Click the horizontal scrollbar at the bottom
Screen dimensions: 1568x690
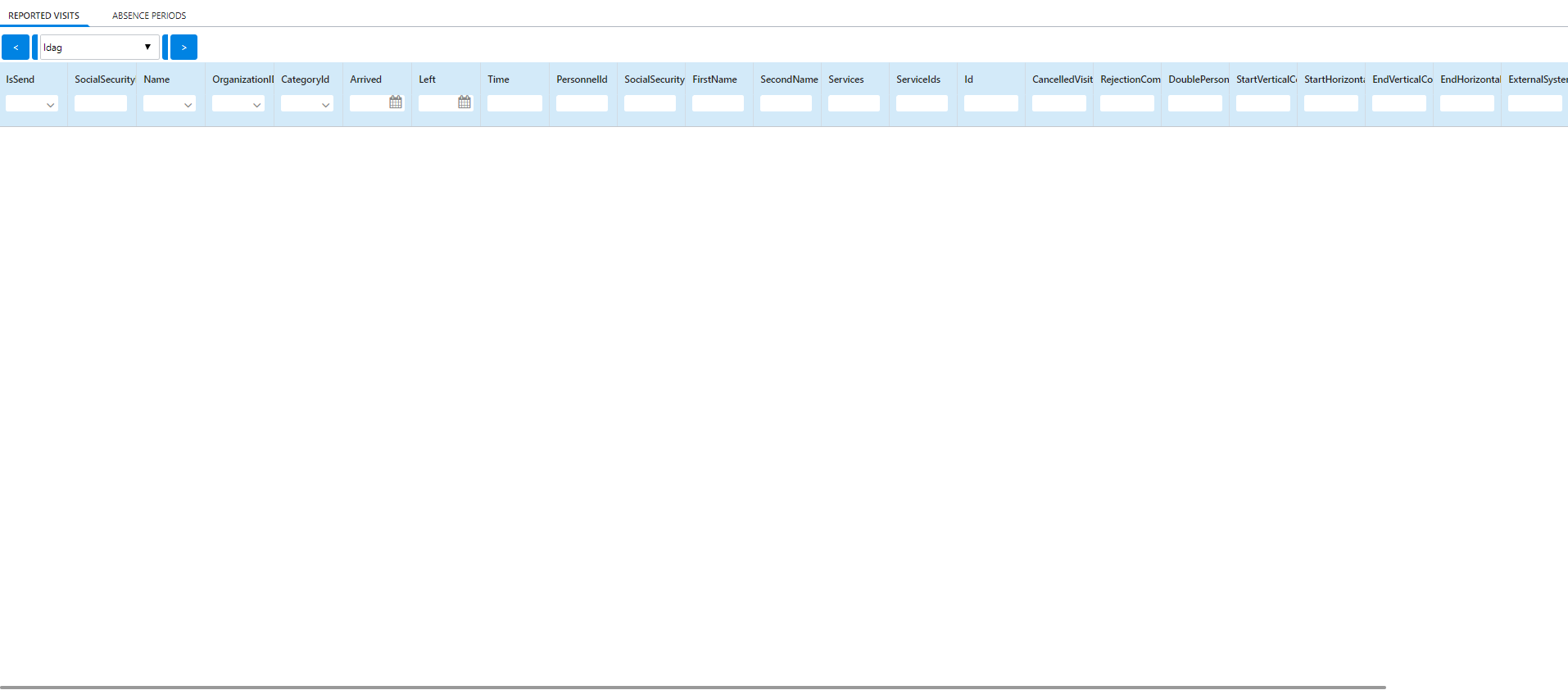pos(693,688)
